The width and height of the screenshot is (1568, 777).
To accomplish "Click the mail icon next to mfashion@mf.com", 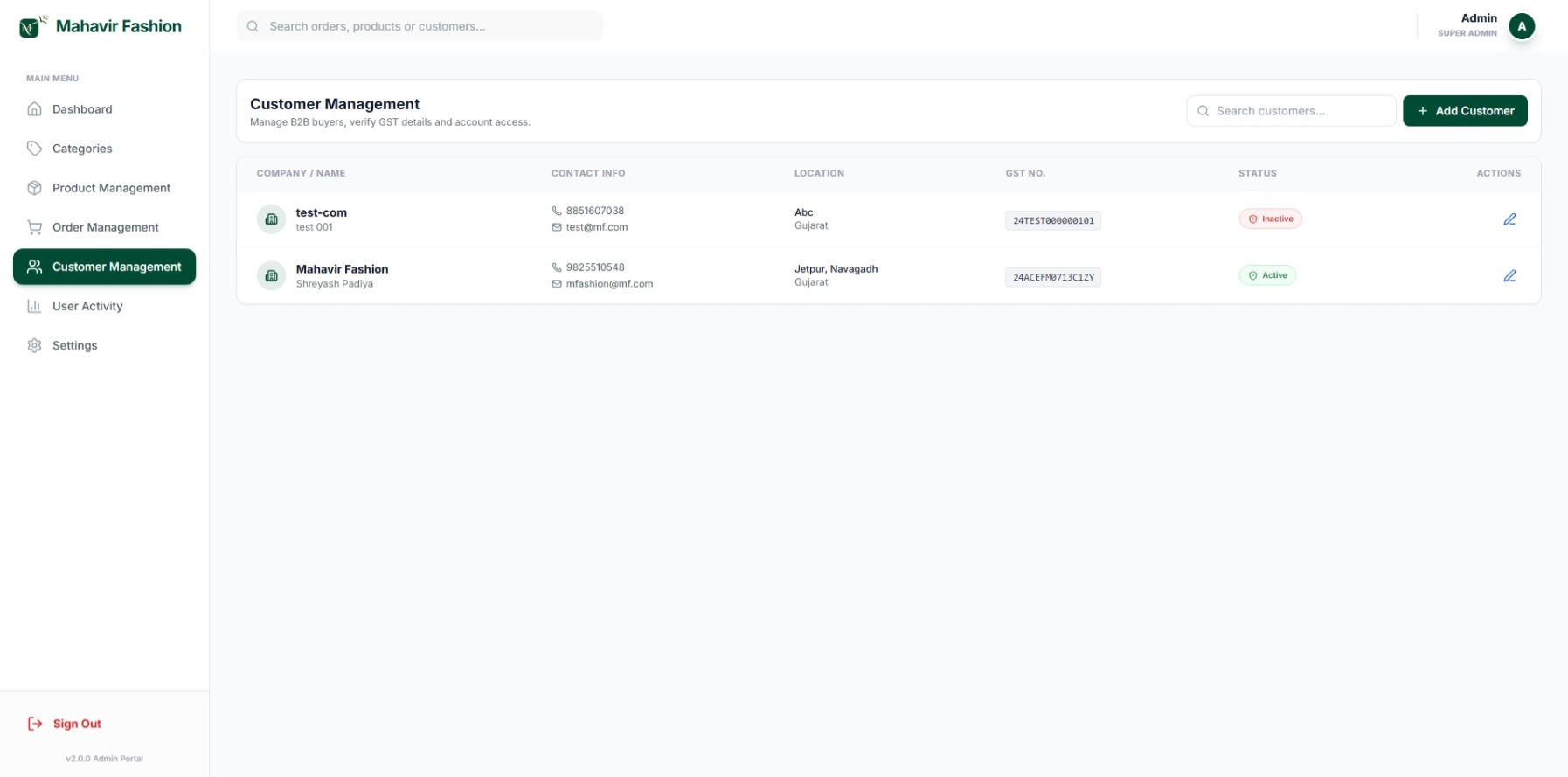I will click(x=557, y=284).
